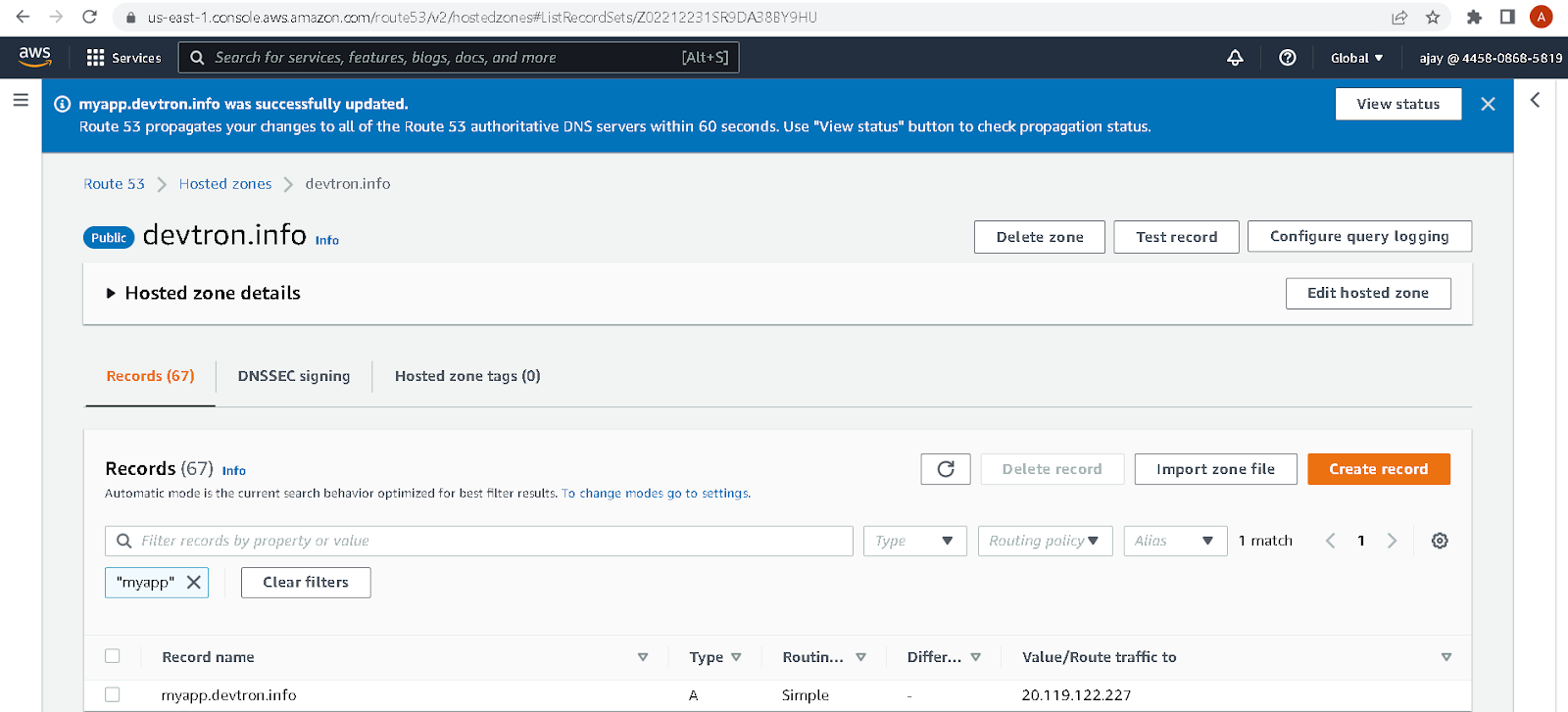The height and width of the screenshot is (712, 1568).
Task: Switch to the DNSSEC signing tab
Action: click(294, 376)
